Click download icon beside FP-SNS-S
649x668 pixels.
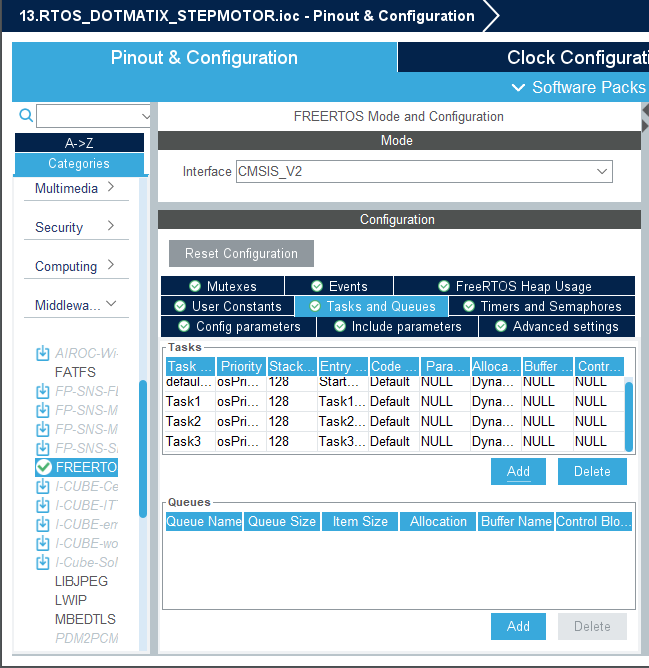43,448
